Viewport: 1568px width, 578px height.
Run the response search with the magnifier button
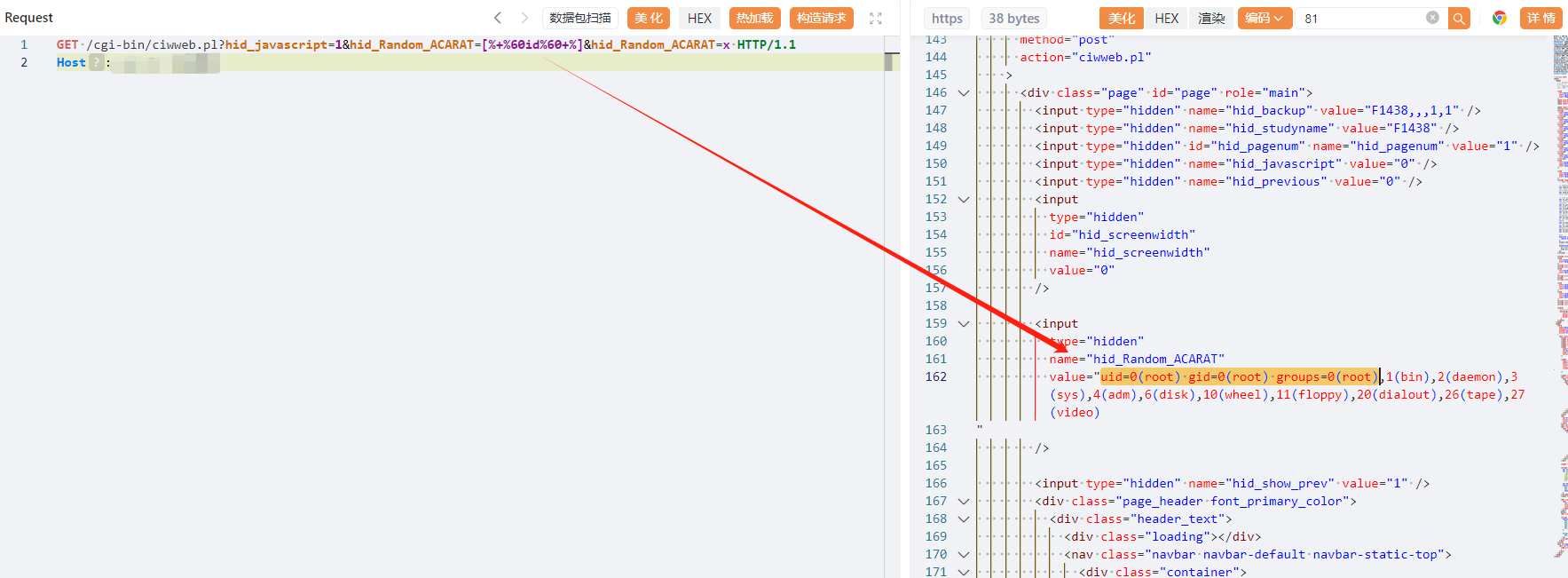point(1459,18)
